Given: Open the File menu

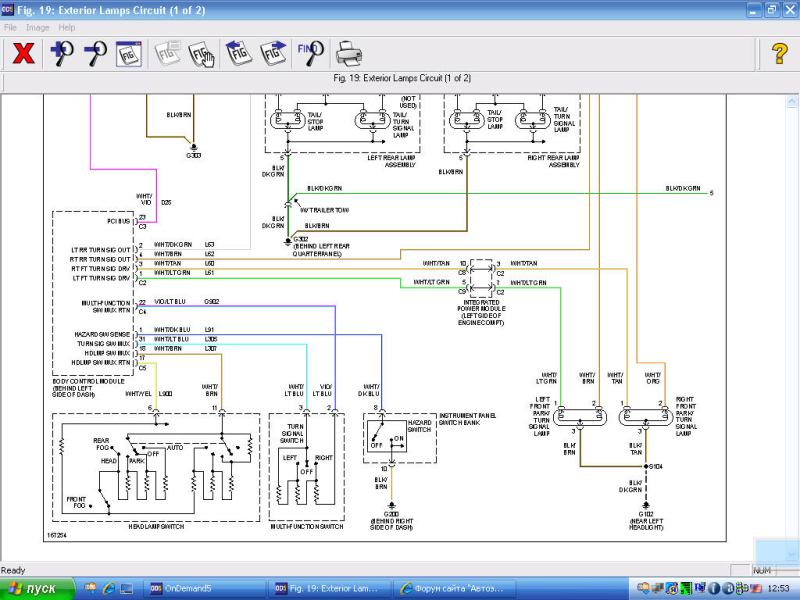Looking at the screenshot, I should pyautogui.click(x=10, y=28).
